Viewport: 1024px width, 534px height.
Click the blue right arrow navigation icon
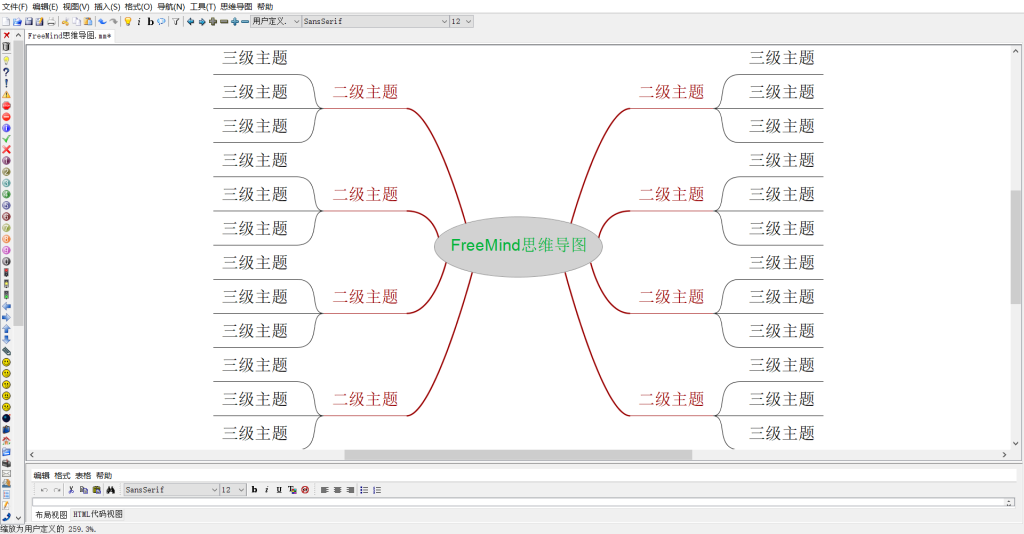[202, 22]
